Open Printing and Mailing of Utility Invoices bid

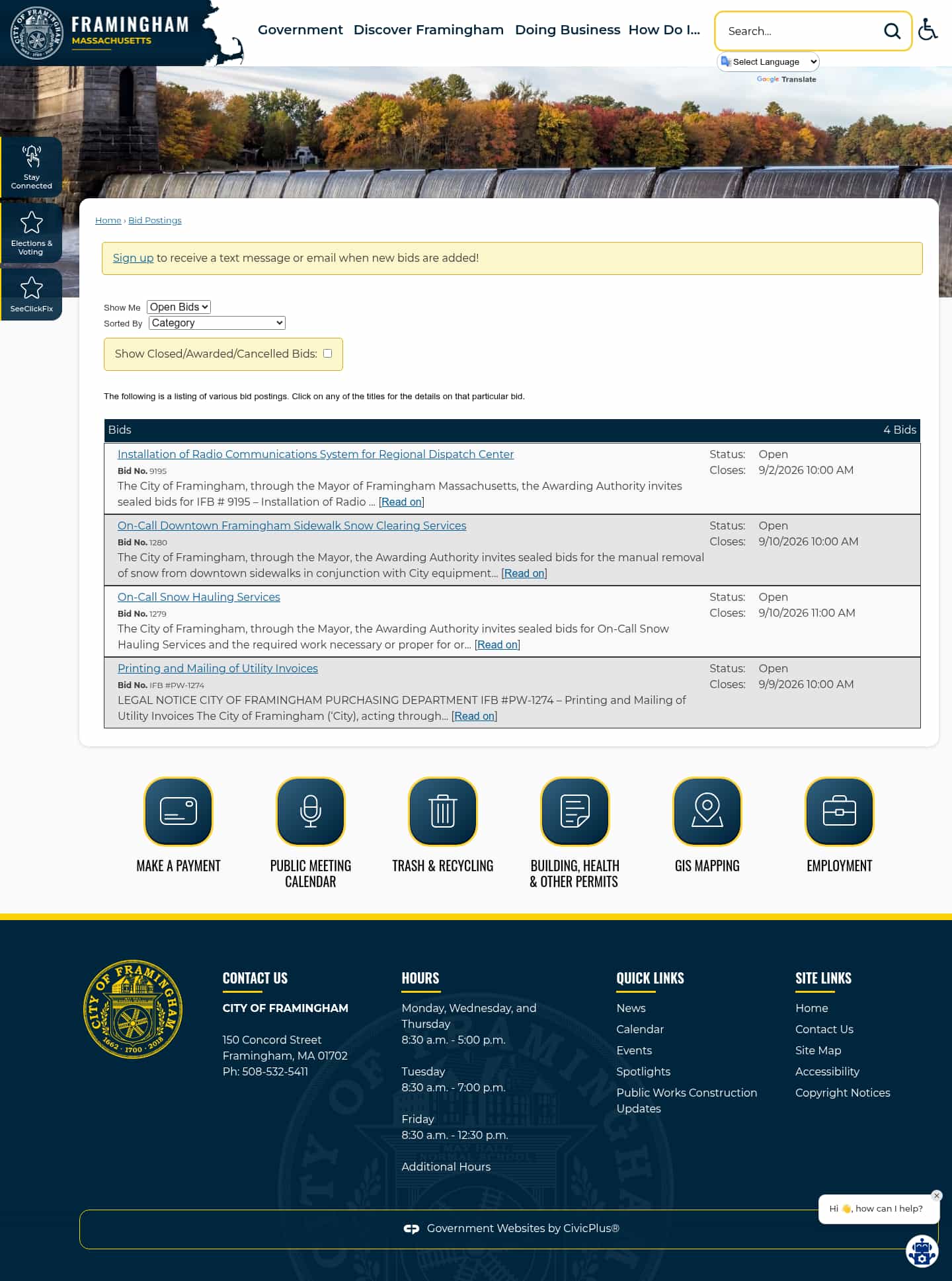218,668
